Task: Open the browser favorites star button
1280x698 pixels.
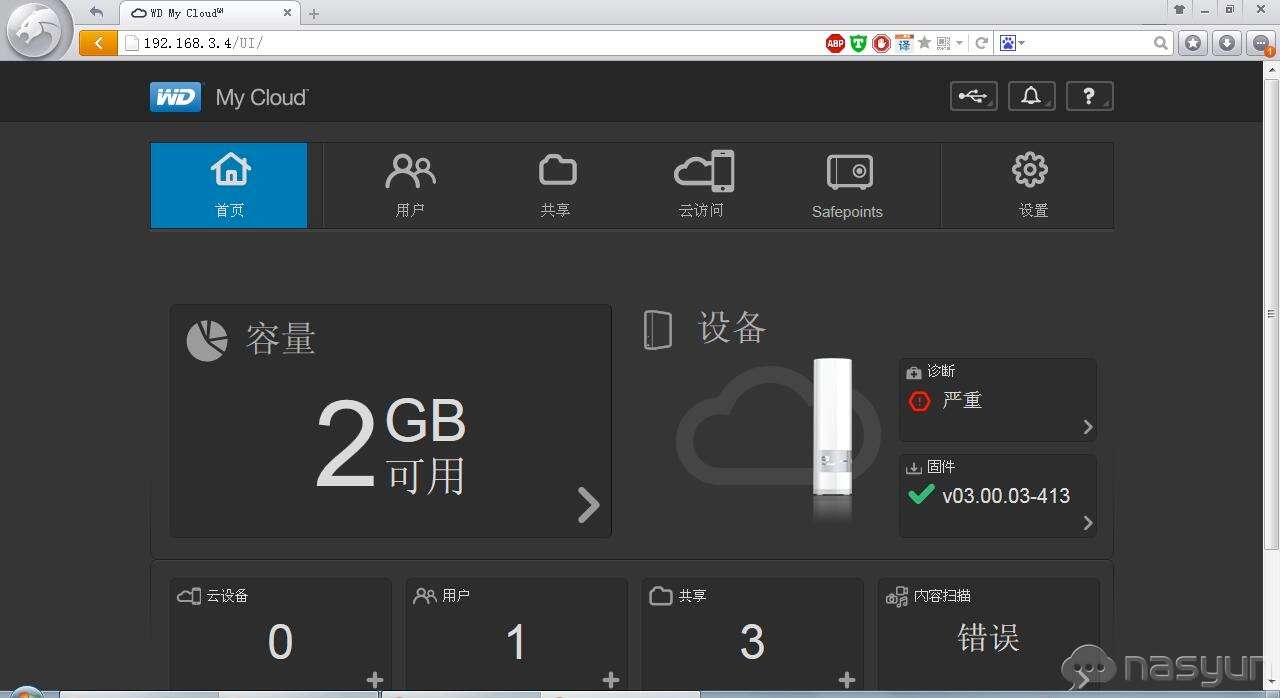Action: click(1193, 43)
